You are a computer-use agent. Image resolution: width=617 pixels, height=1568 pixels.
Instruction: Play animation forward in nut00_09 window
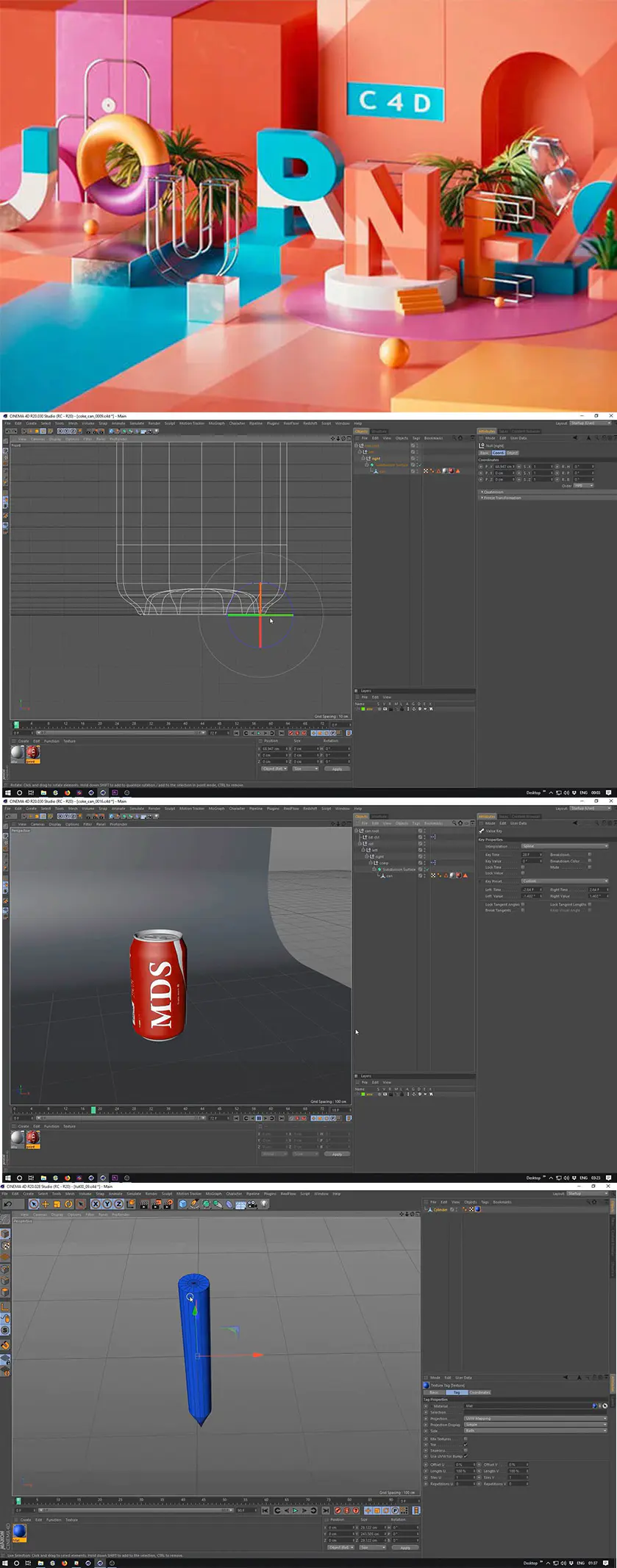[x=296, y=1511]
